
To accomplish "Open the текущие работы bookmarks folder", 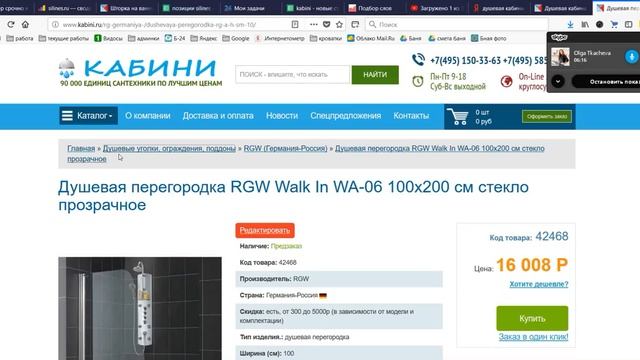I will [x=64, y=38].
